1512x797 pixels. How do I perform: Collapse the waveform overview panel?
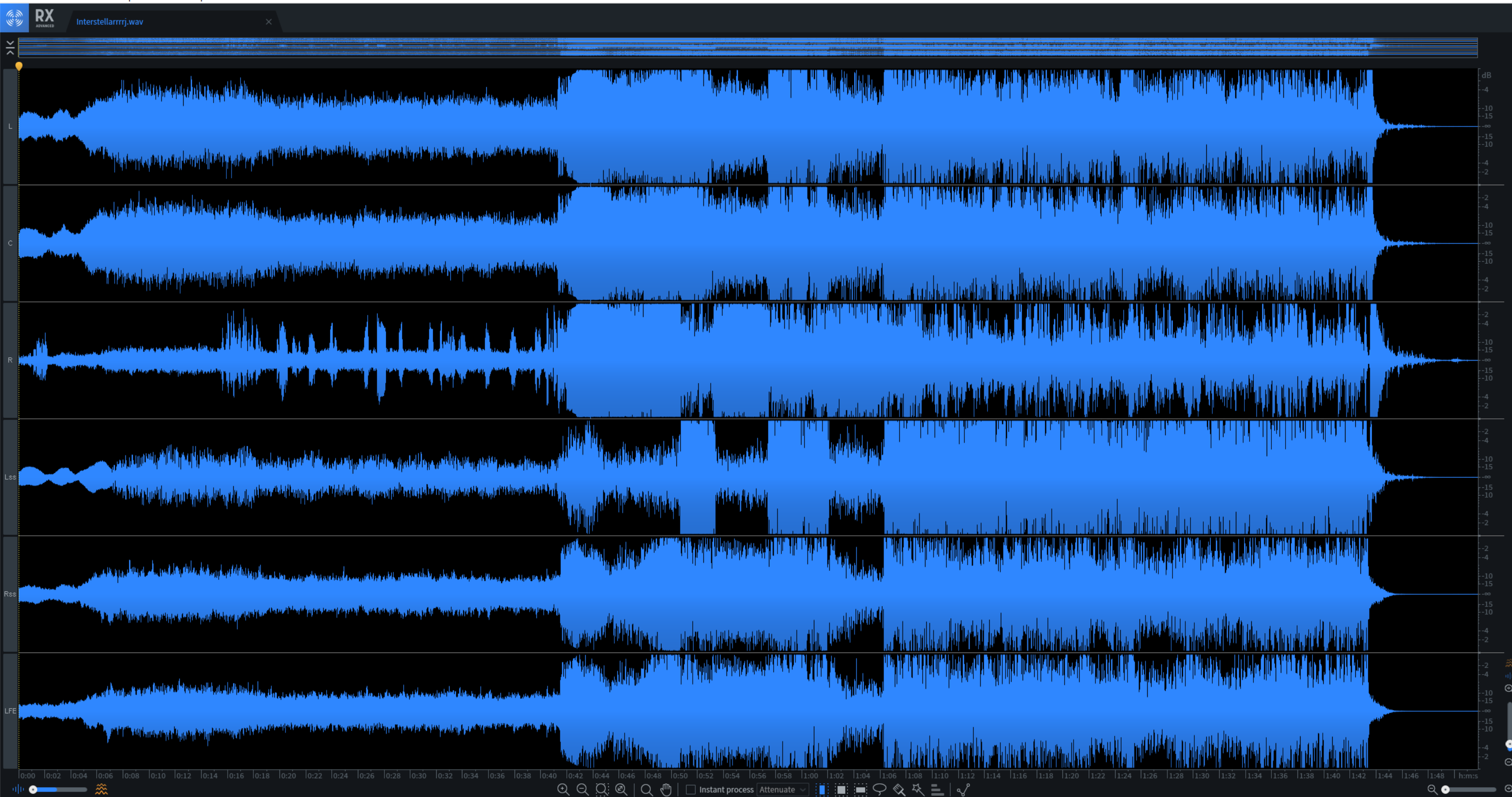10,48
